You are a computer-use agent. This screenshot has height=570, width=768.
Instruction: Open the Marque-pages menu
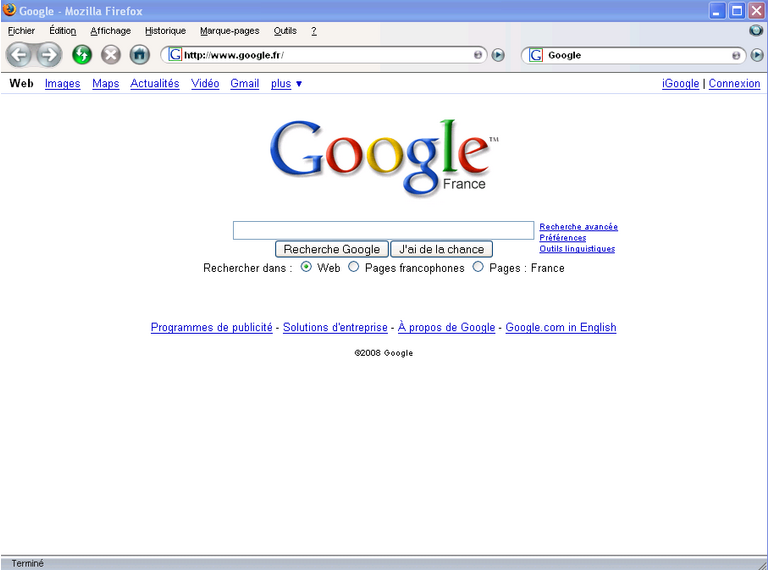coord(230,31)
